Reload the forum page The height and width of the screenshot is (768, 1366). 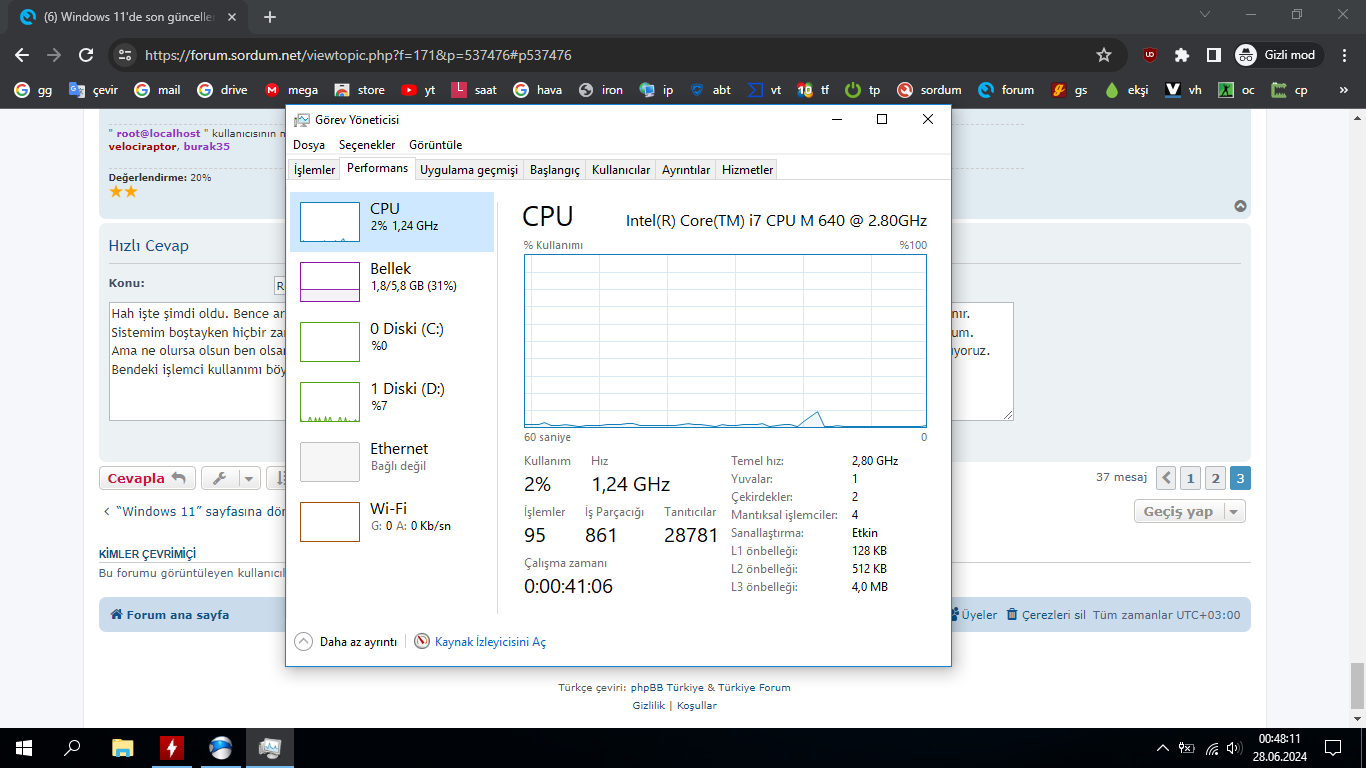click(x=86, y=55)
